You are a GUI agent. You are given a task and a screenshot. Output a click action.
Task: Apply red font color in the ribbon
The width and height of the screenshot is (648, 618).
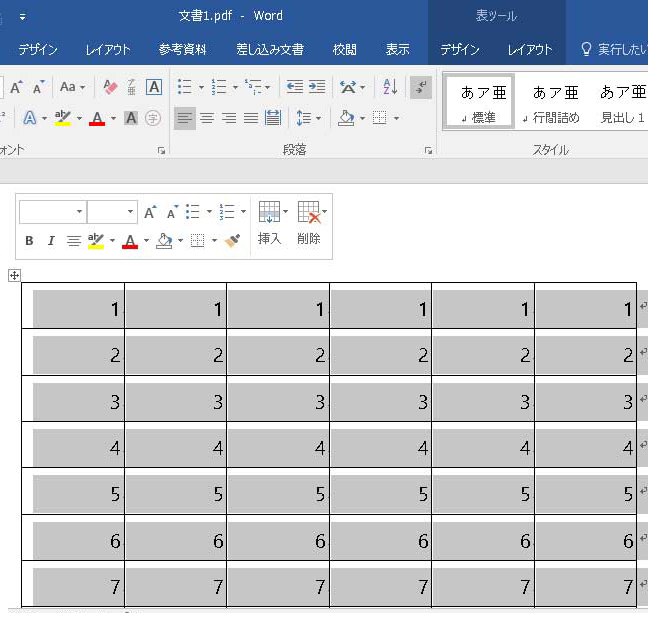coord(97,119)
